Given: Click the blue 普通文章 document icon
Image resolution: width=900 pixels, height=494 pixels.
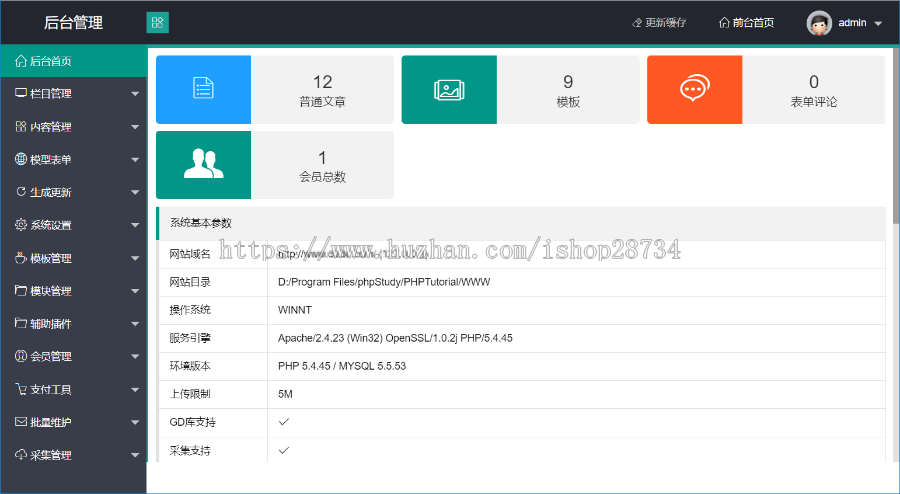Looking at the screenshot, I should [x=203, y=90].
